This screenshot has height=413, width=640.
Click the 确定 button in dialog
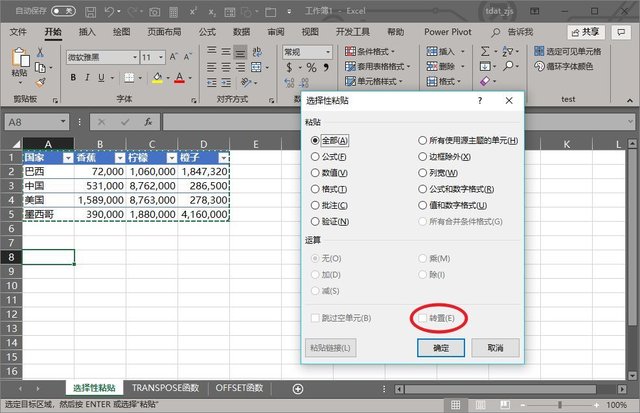(x=441, y=347)
